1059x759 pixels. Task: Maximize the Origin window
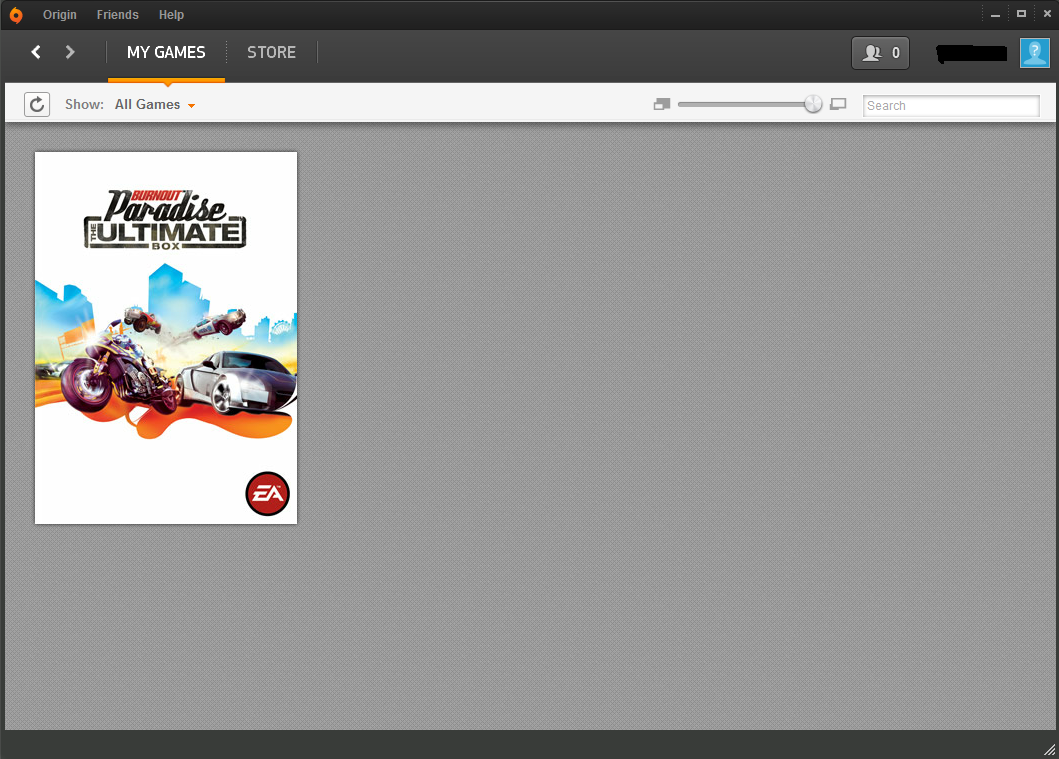click(x=1021, y=14)
